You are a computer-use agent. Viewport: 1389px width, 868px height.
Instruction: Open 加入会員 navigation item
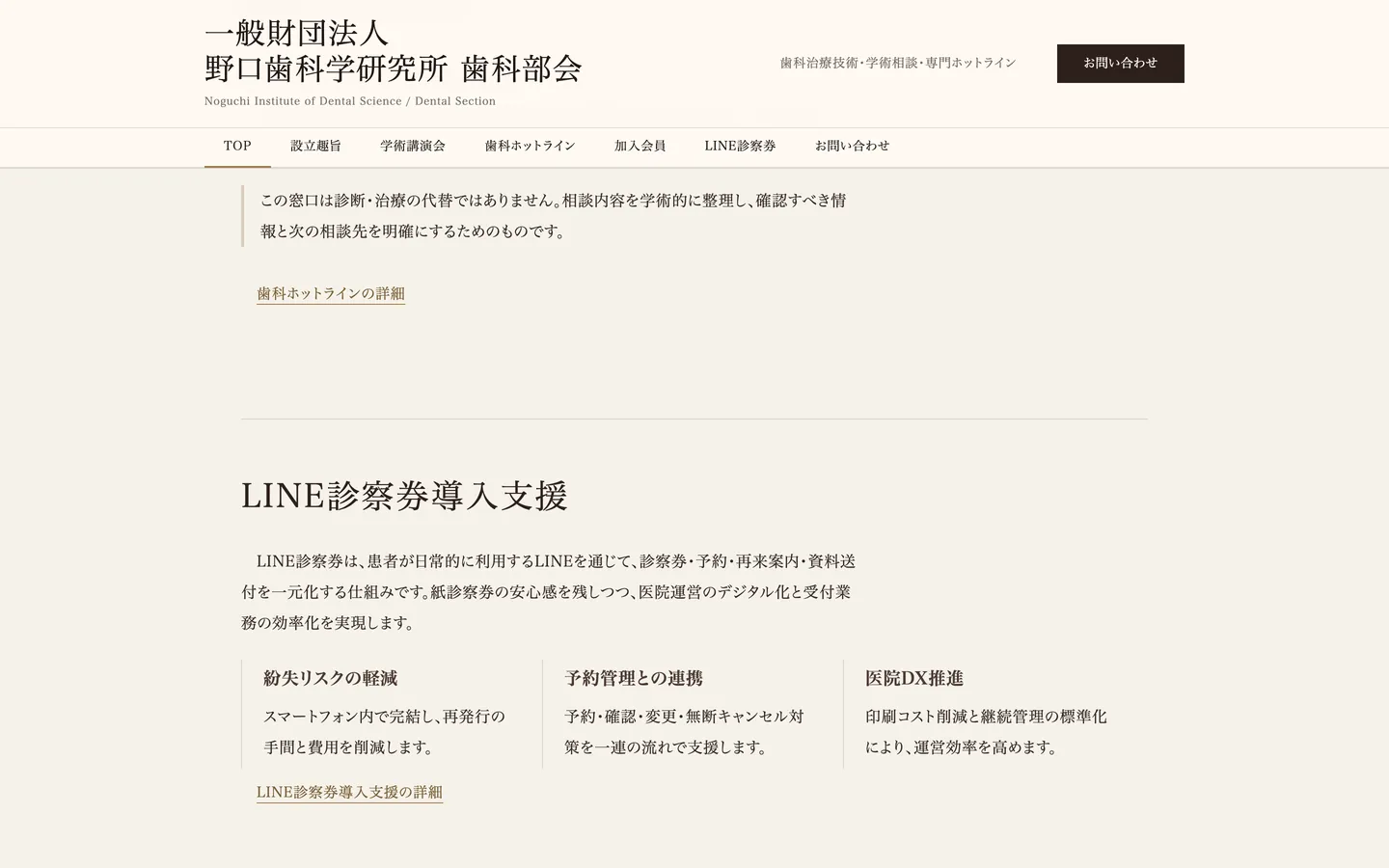pyautogui.click(x=640, y=147)
